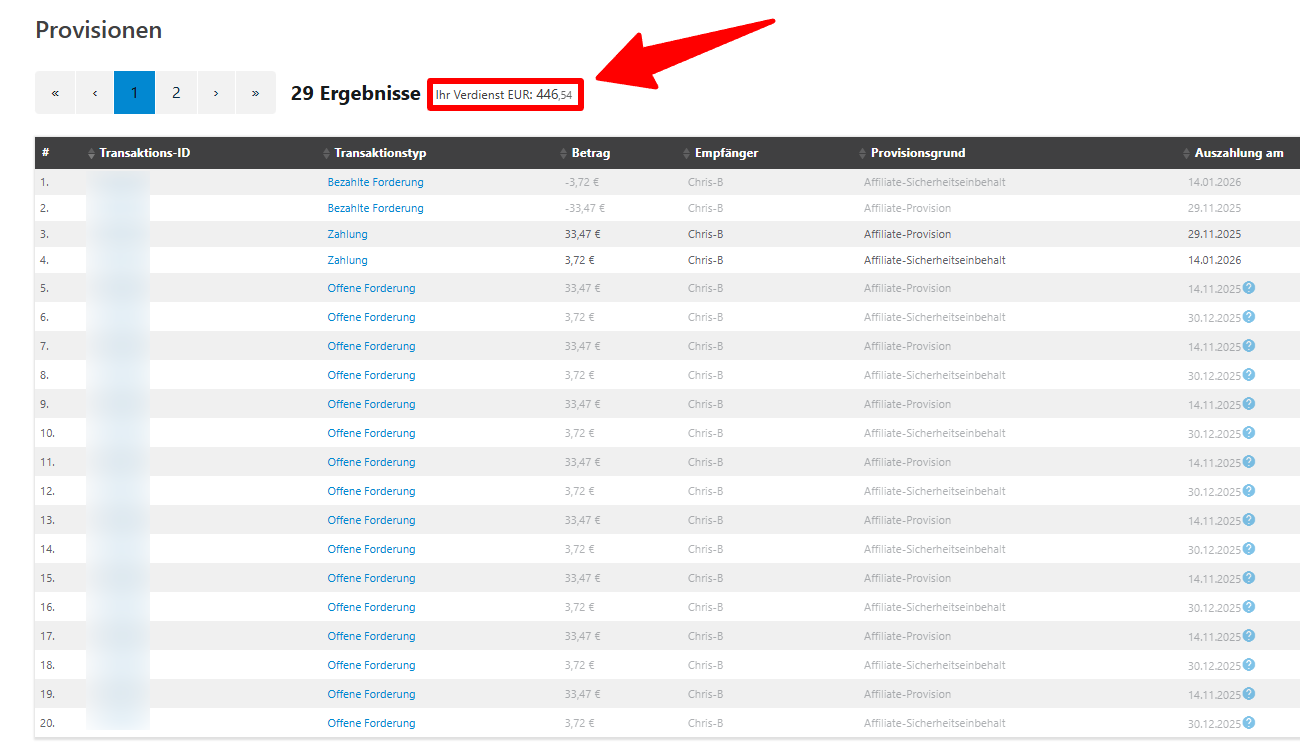Open Offene Forderung link in row 5
The height and width of the screenshot is (748, 1300).
371,288
